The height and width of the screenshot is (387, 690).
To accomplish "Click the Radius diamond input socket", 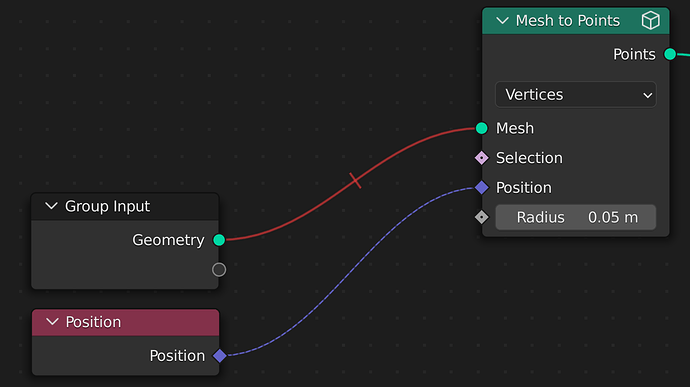I will pyautogui.click(x=481, y=217).
